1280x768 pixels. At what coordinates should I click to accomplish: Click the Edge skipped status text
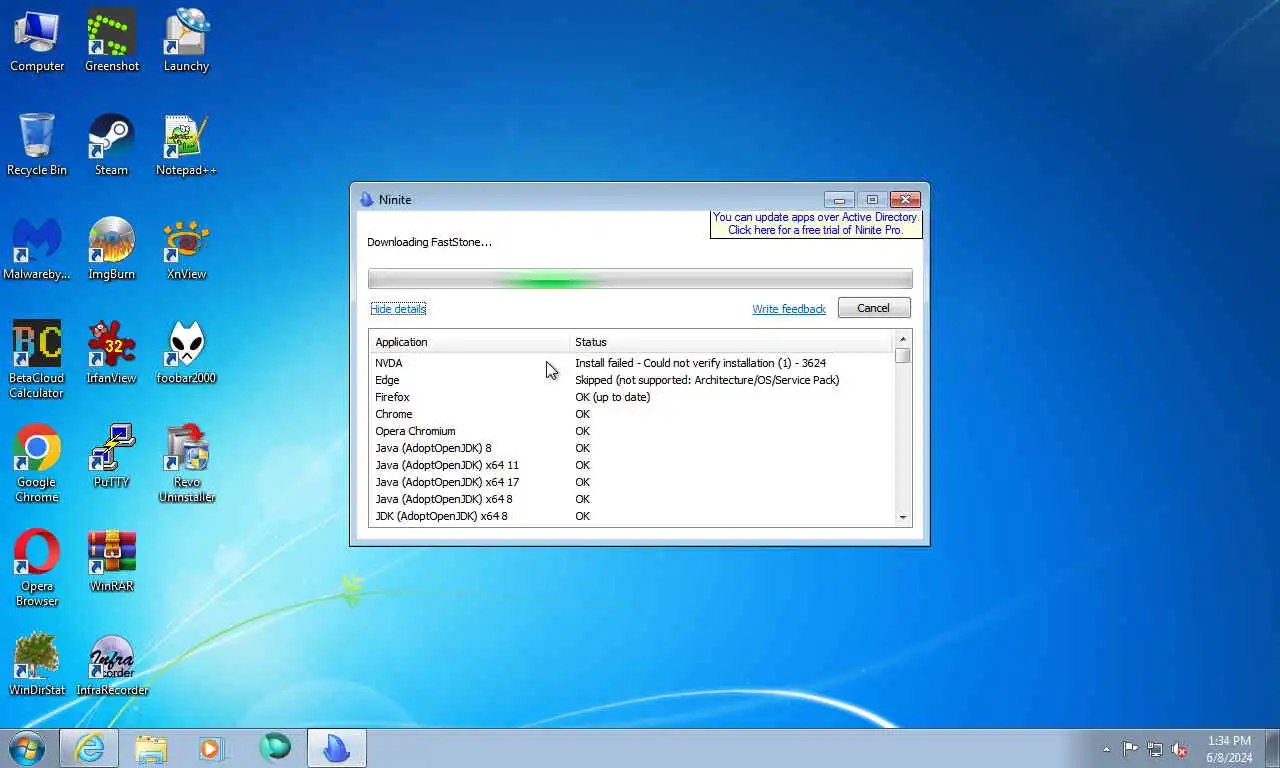(x=707, y=380)
